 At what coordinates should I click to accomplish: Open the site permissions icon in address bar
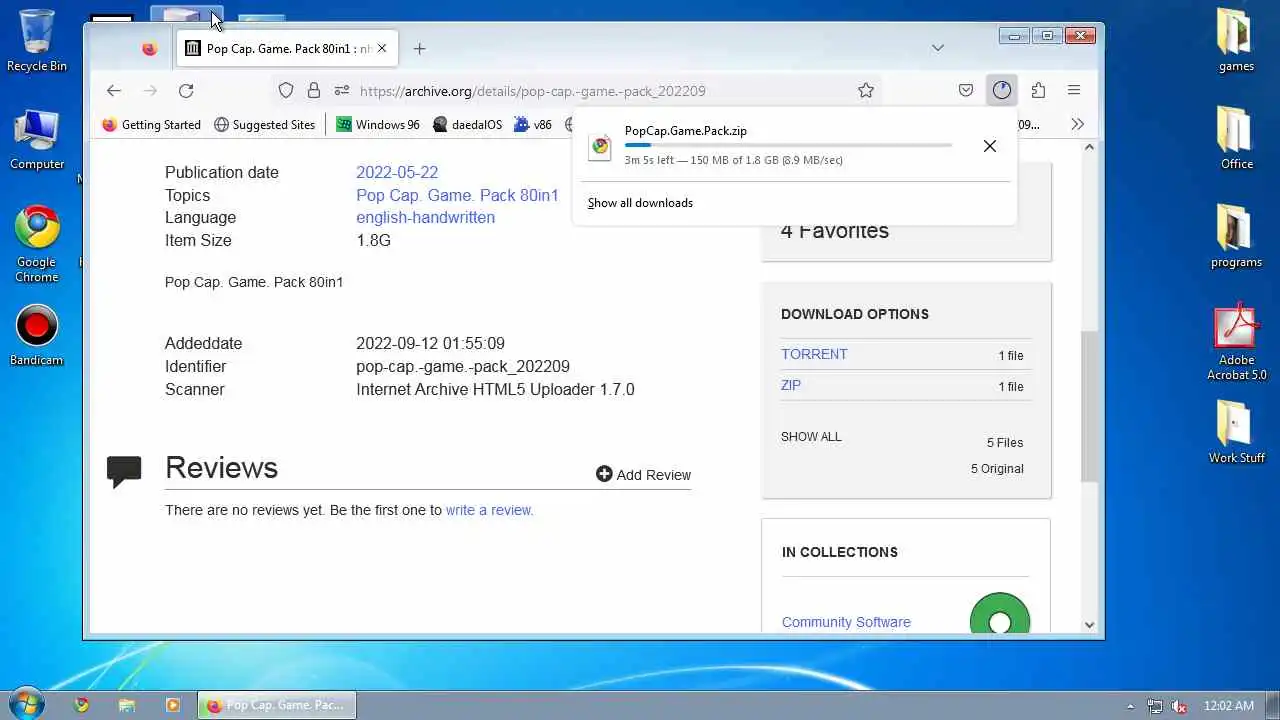[x=342, y=91]
